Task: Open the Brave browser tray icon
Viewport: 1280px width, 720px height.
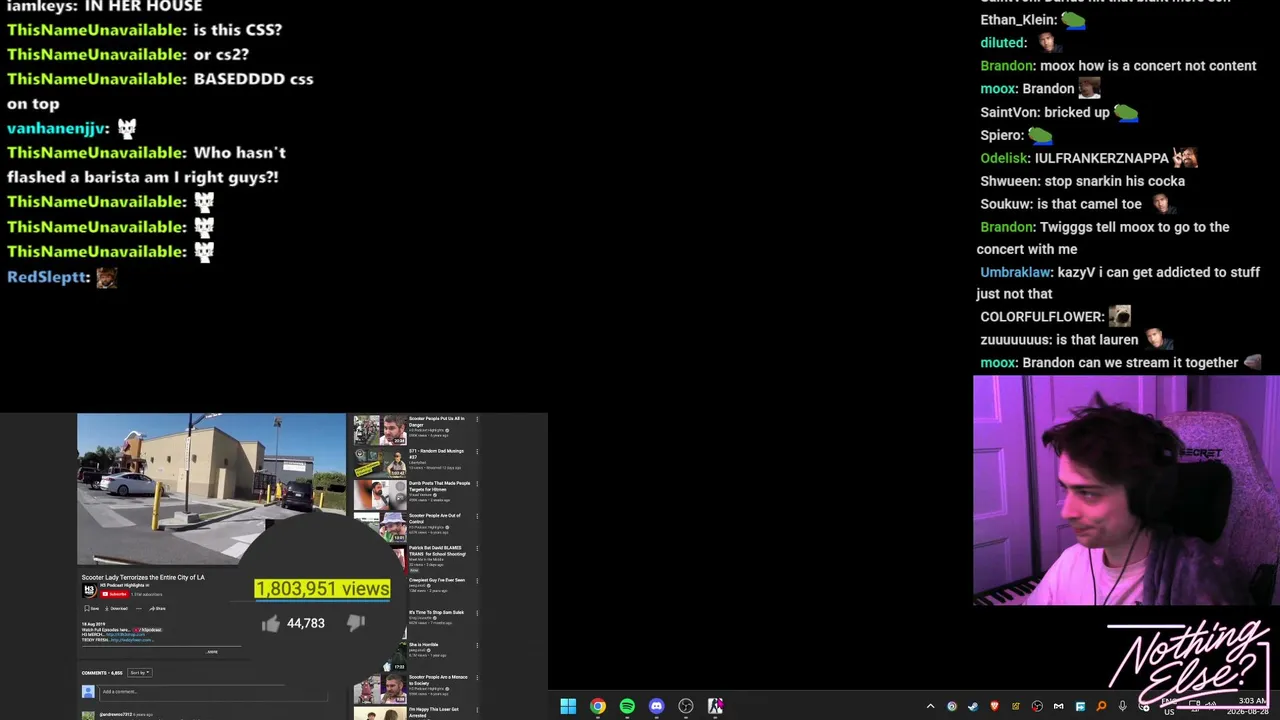Action: click(994, 706)
